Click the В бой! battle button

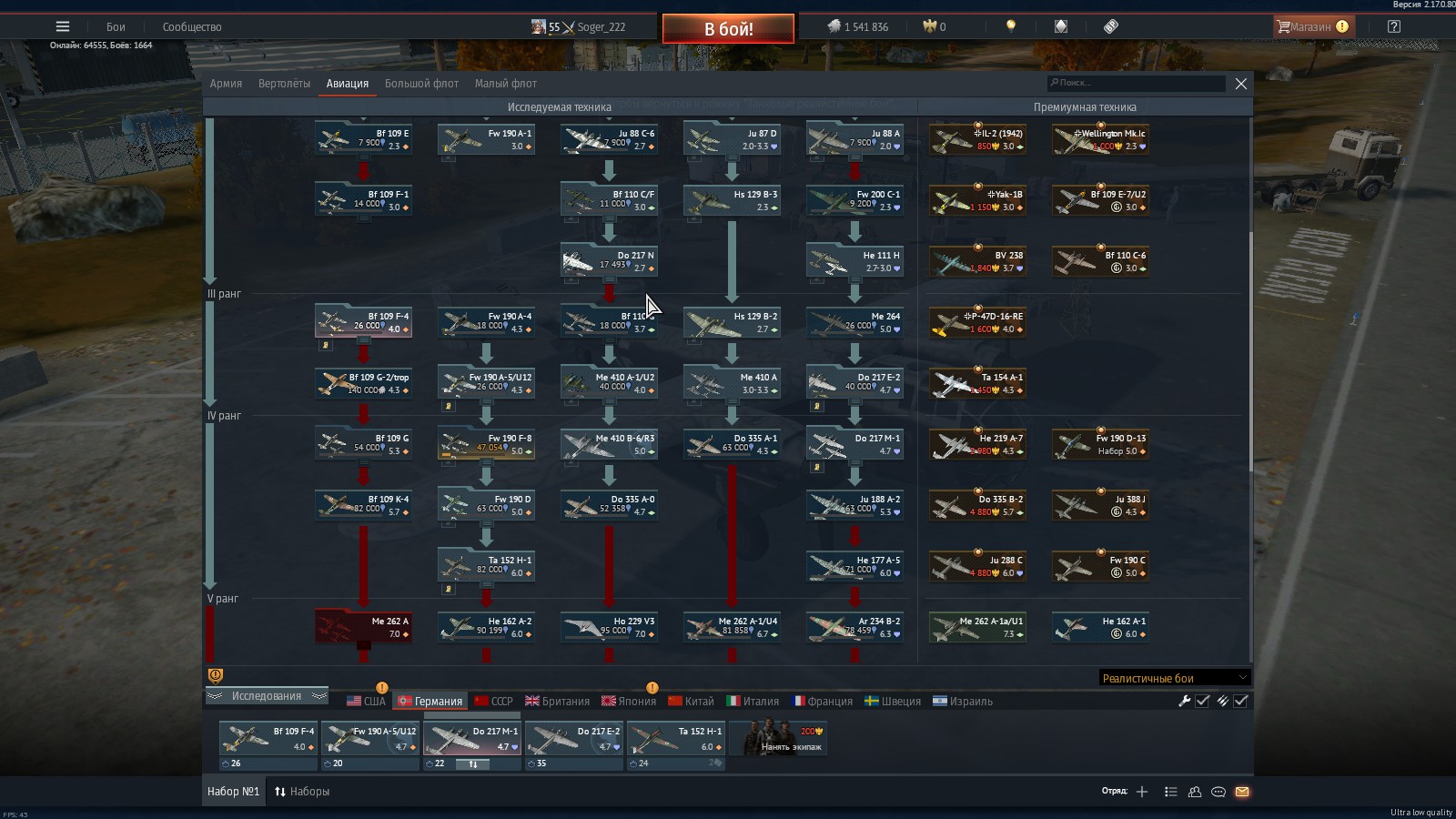pyautogui.click(x=728, y=29)
